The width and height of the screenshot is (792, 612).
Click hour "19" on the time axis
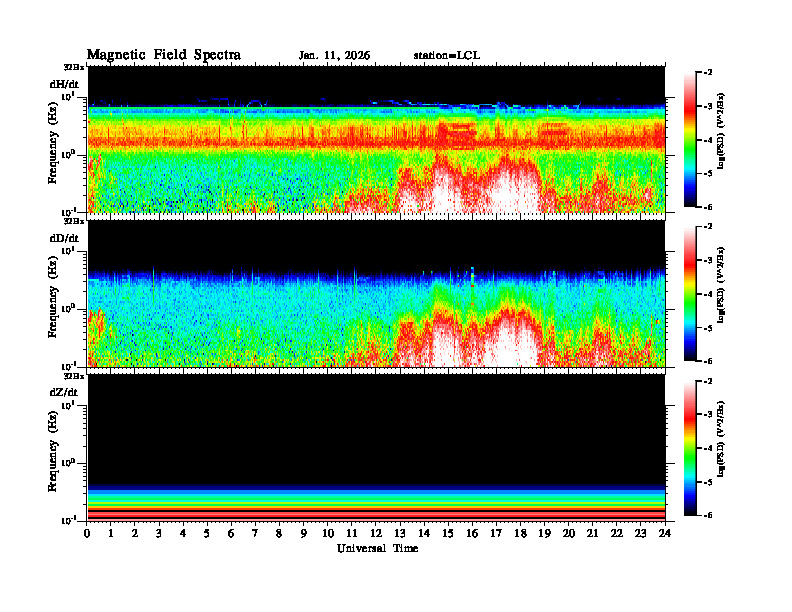click(x=544, y=533)
